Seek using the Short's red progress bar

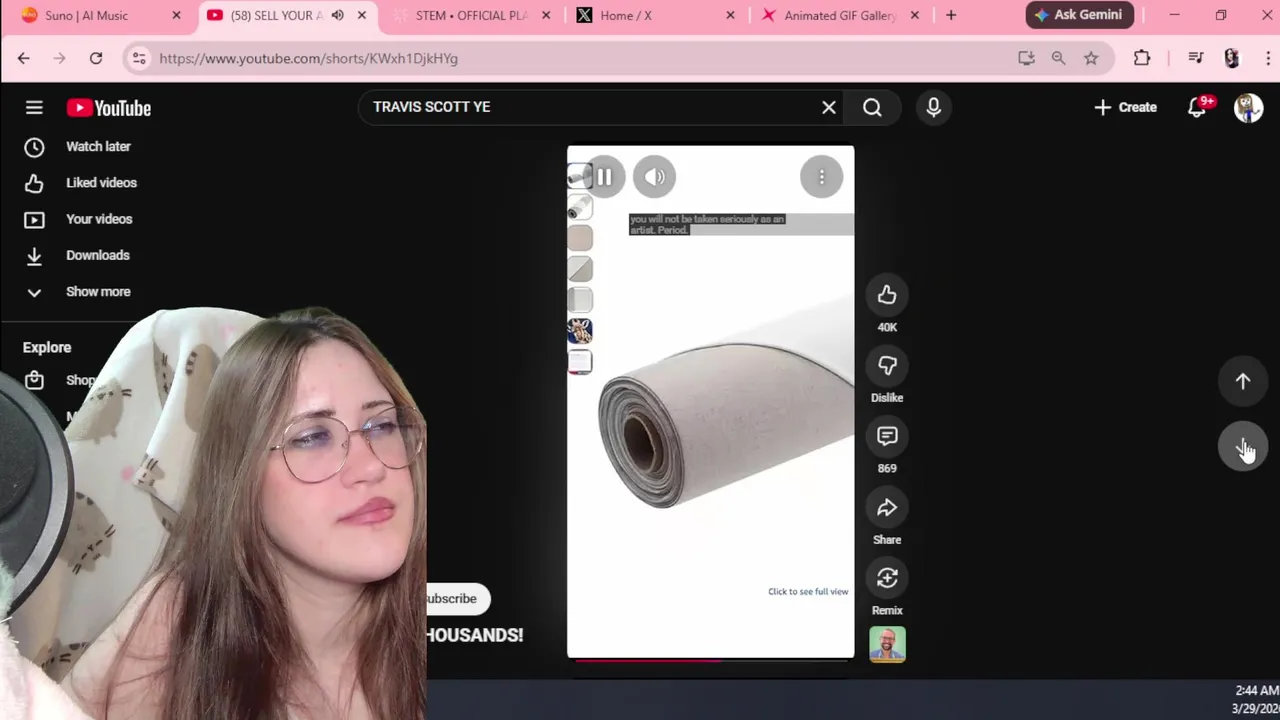tap(711, 659)
